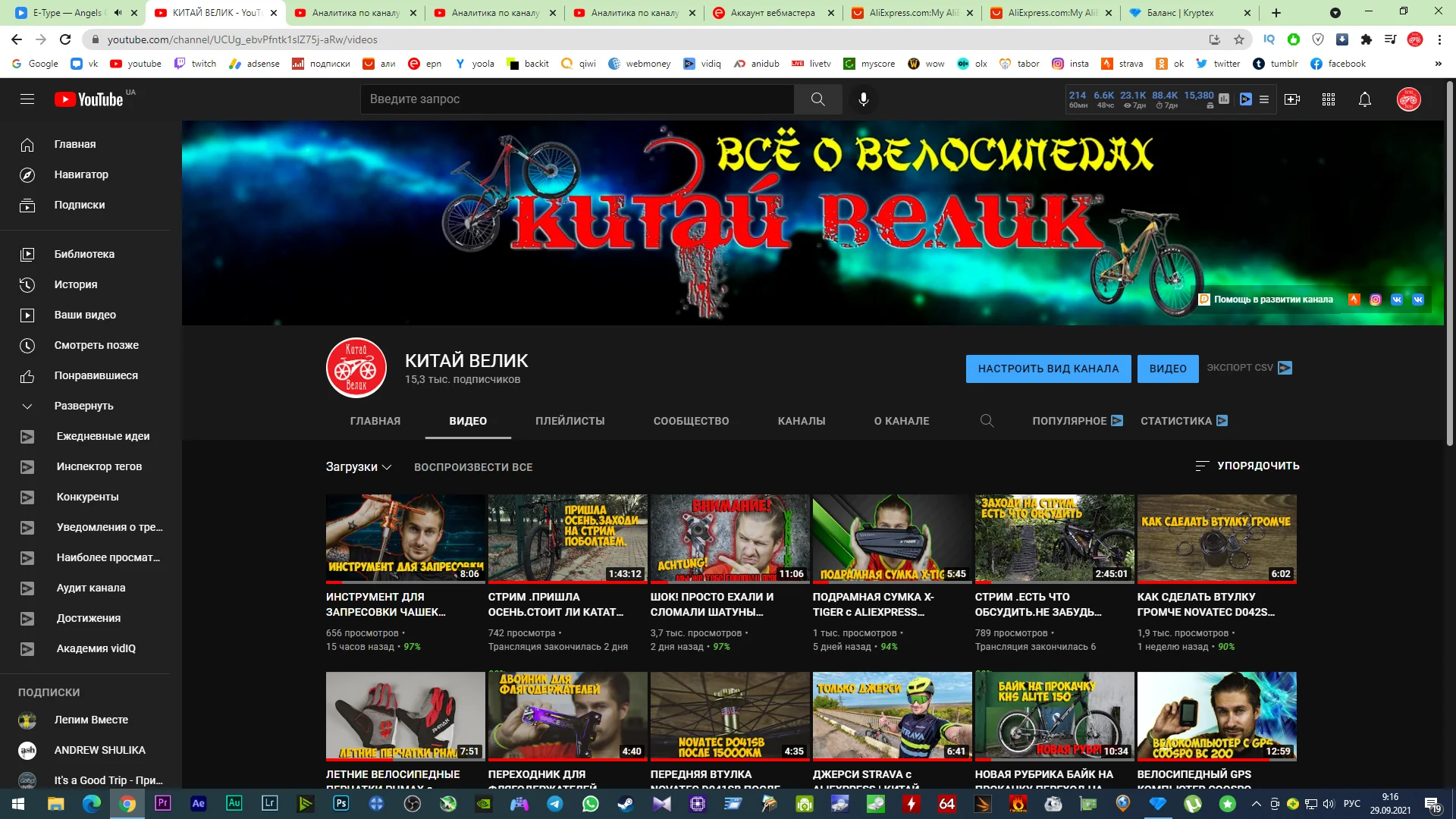Click the search magnifier button
Viewport: 1456px width, 819px height.
(817, 99)
